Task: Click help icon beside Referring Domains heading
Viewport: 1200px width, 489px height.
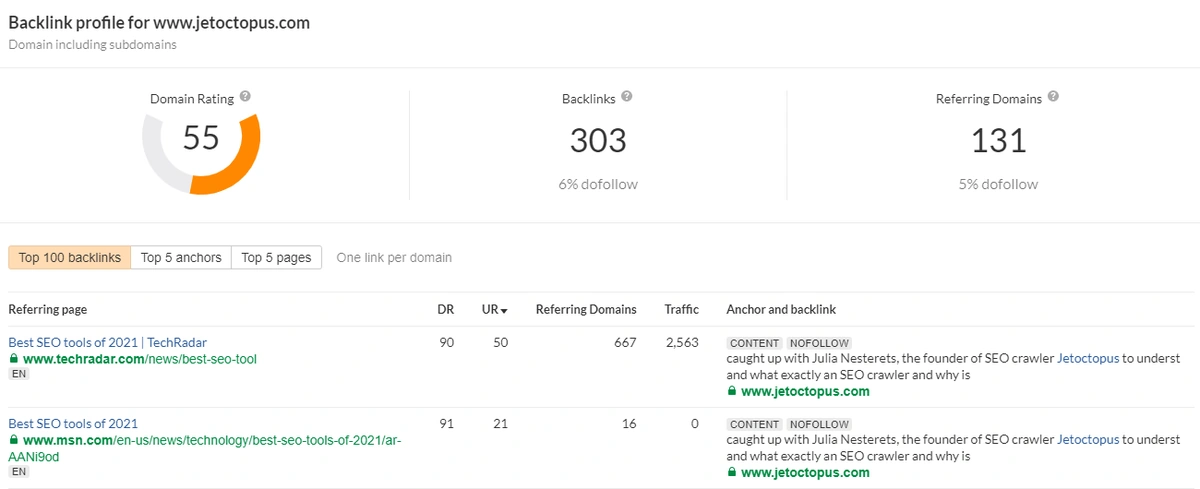Action: coord(1053,97)
